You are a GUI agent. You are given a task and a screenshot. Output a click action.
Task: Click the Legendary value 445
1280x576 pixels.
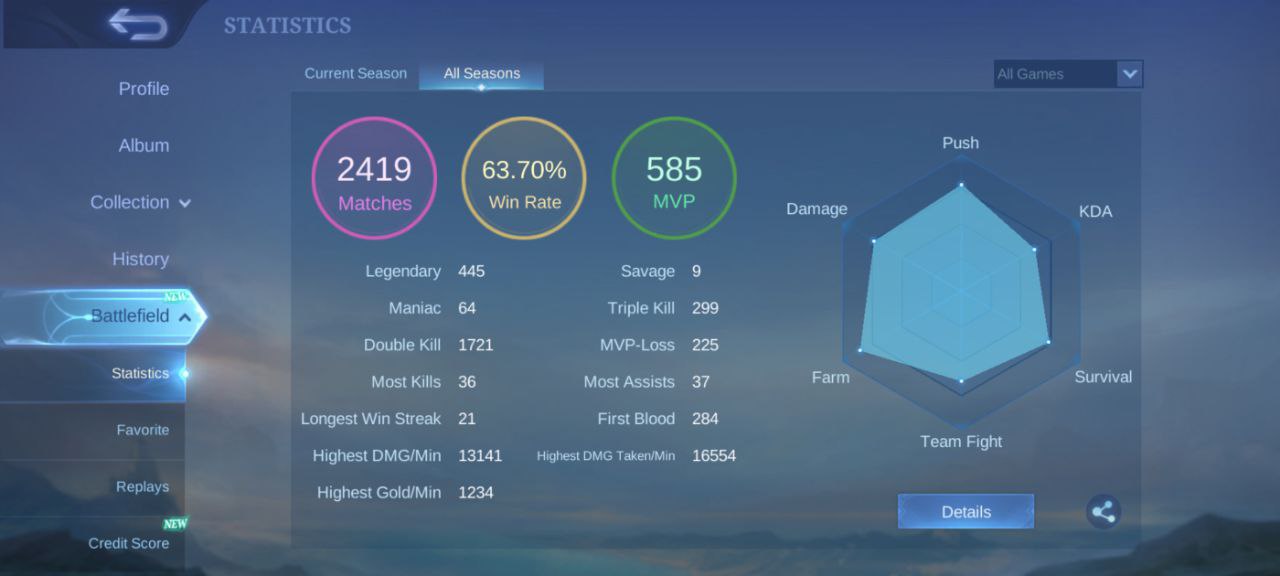[471, 271]
